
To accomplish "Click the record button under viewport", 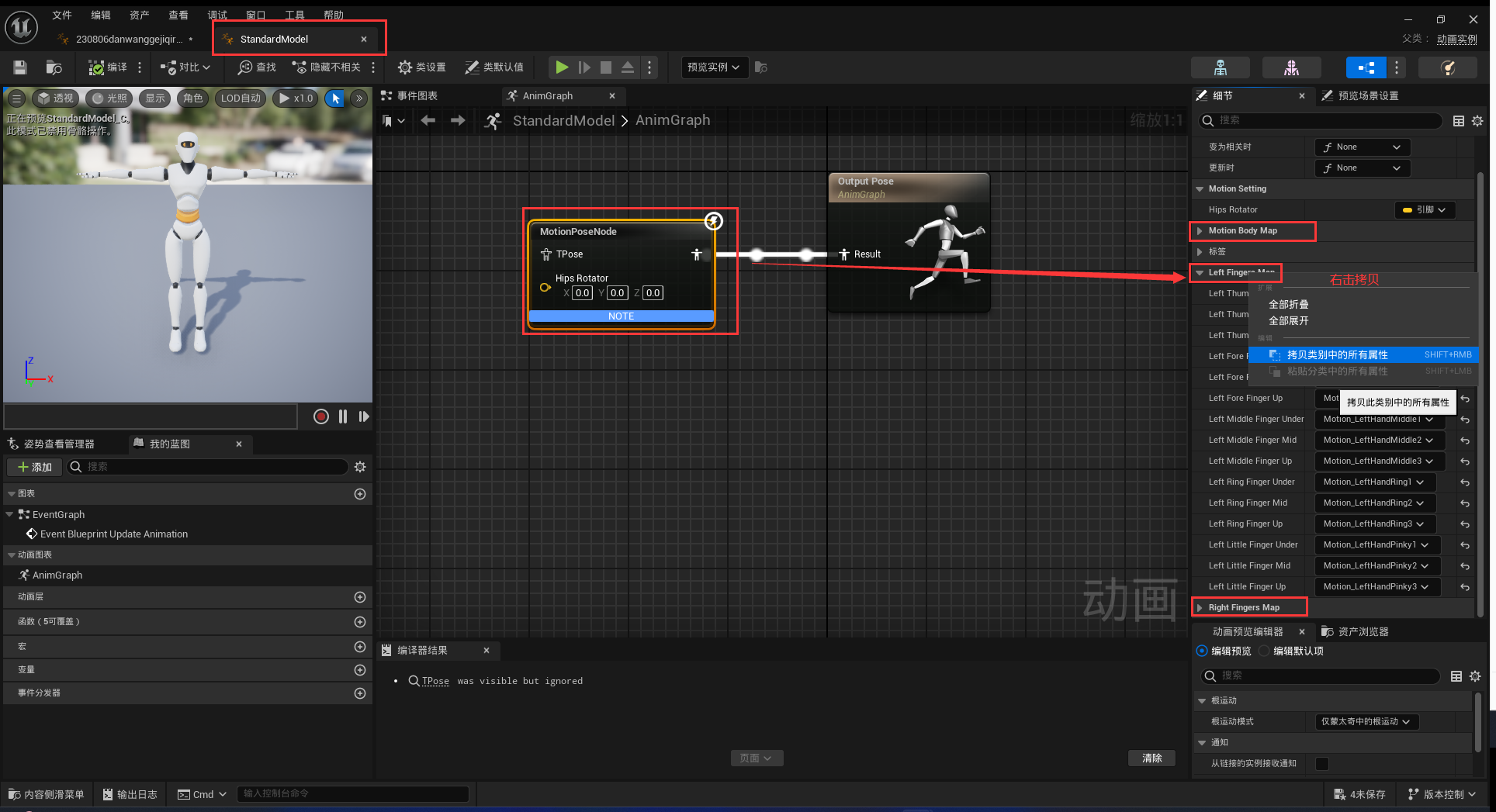I will (320, 416).
